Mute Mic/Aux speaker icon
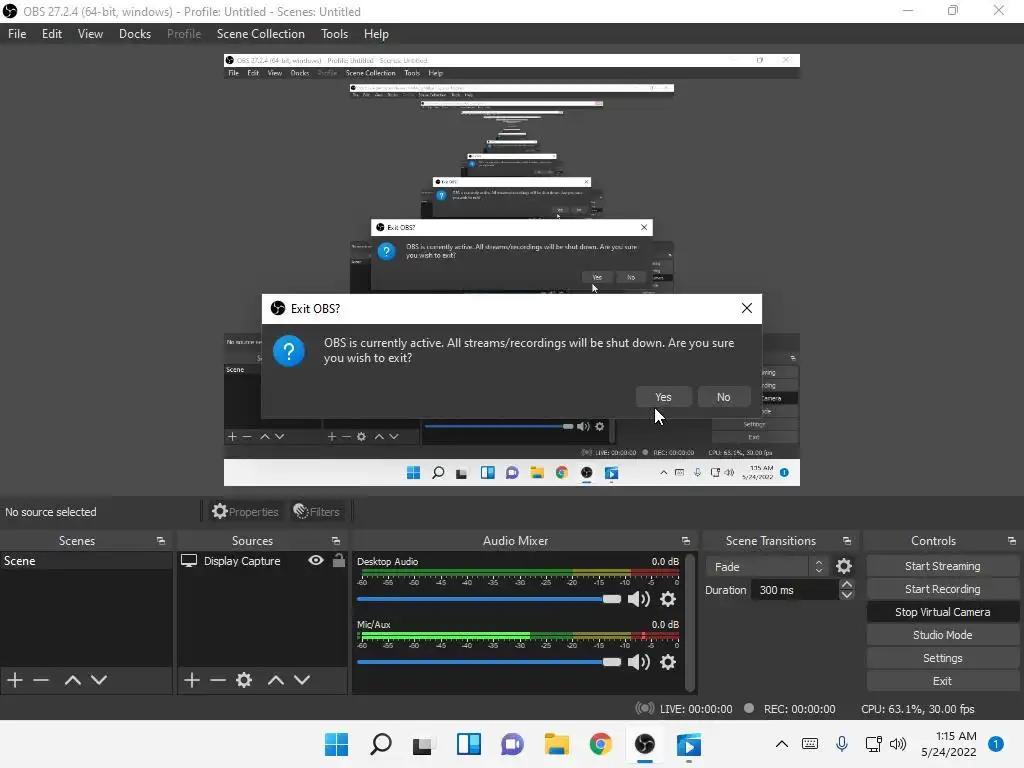This screenshot has height=768, width=1024. (x=638, y=662)
